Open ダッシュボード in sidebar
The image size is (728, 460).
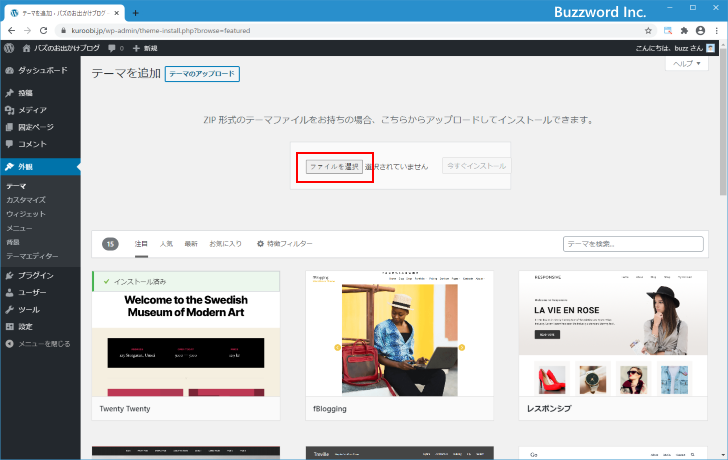tap(40, 70)
